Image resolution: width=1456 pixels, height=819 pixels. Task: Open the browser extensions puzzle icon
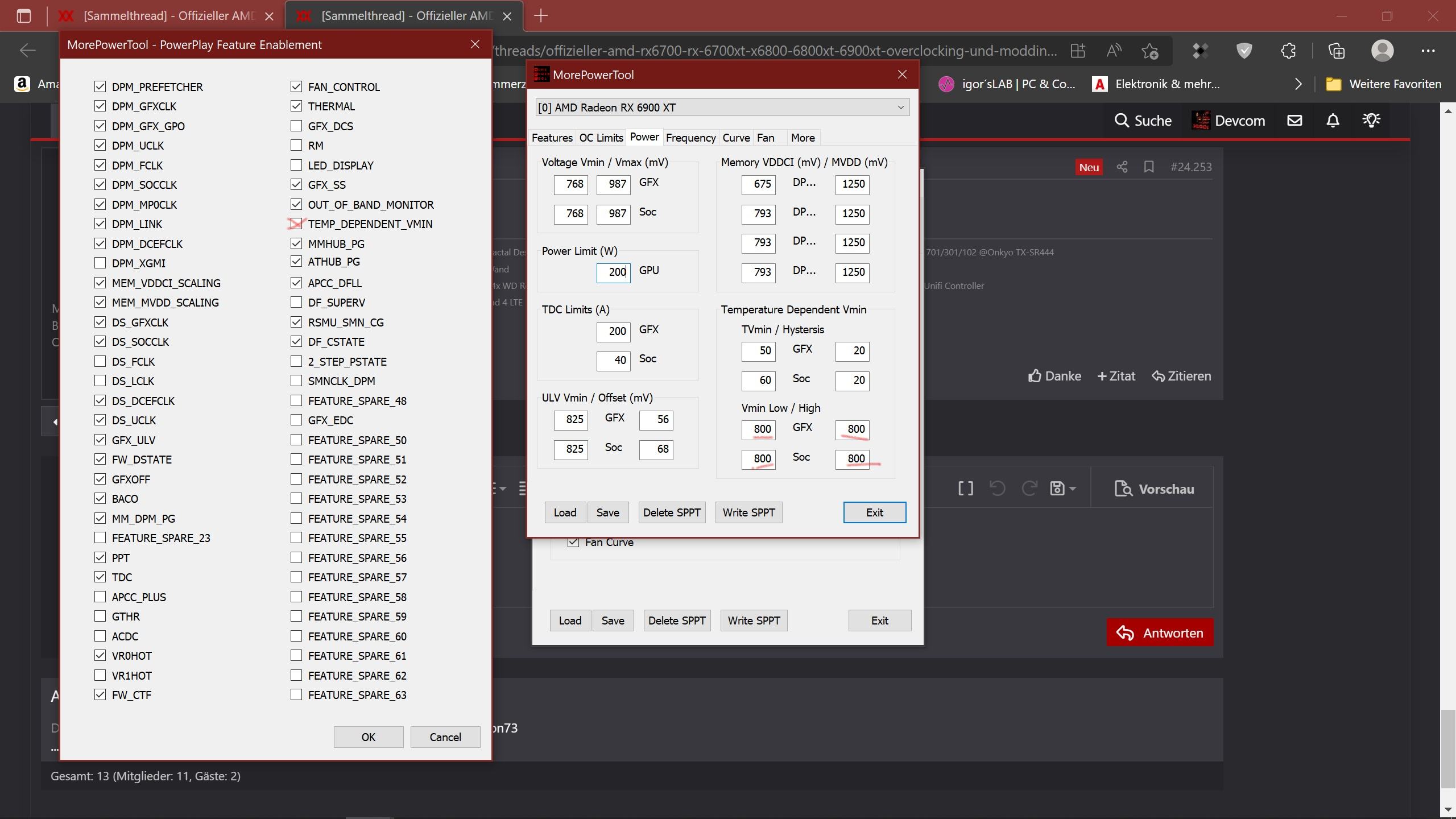(x=1289, y=51)
